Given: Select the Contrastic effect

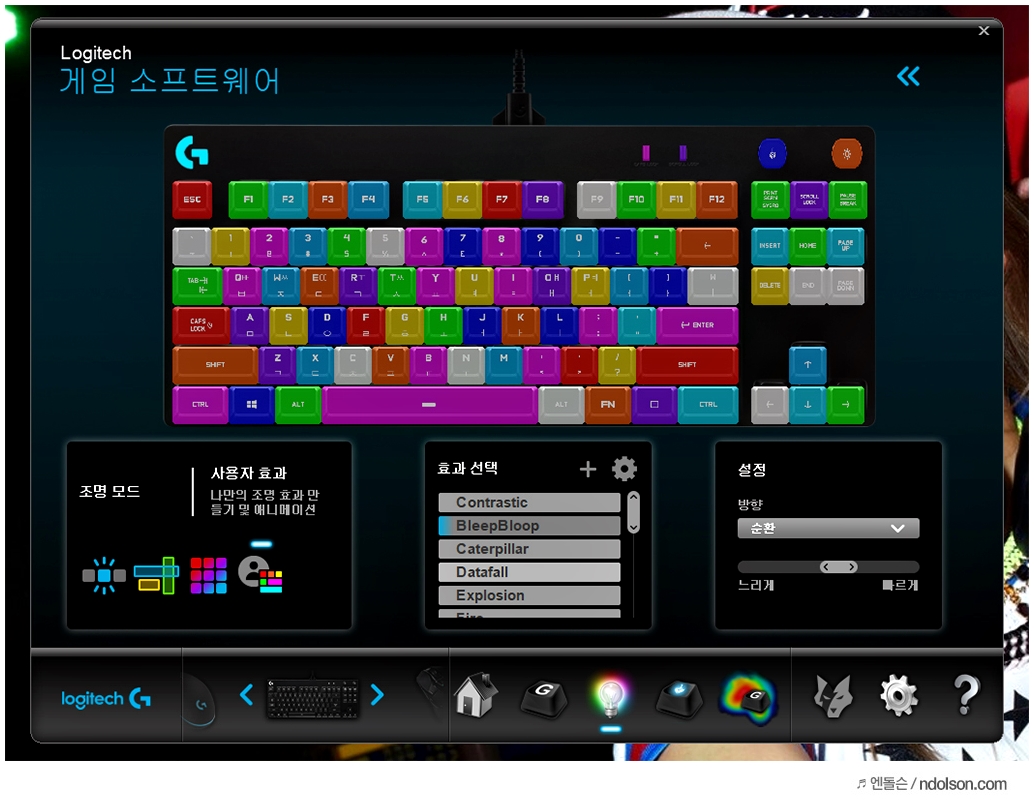Looking at the screenshot, I should click(529, 502).
